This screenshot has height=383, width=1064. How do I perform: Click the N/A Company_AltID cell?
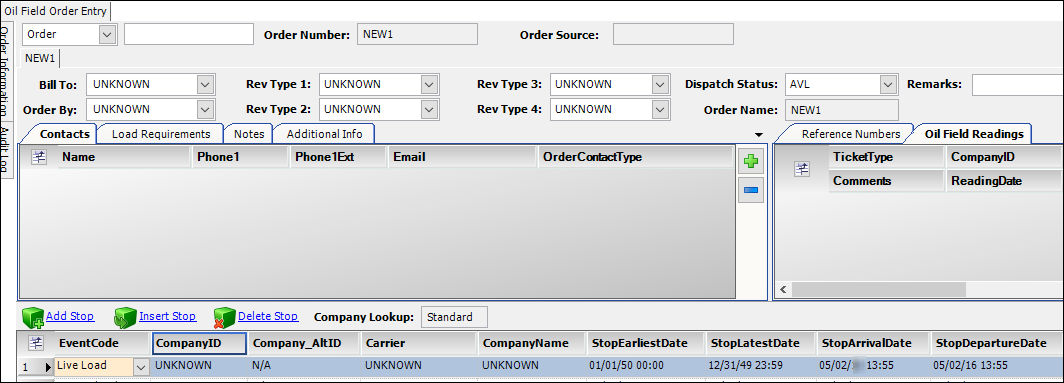[304, 366]
